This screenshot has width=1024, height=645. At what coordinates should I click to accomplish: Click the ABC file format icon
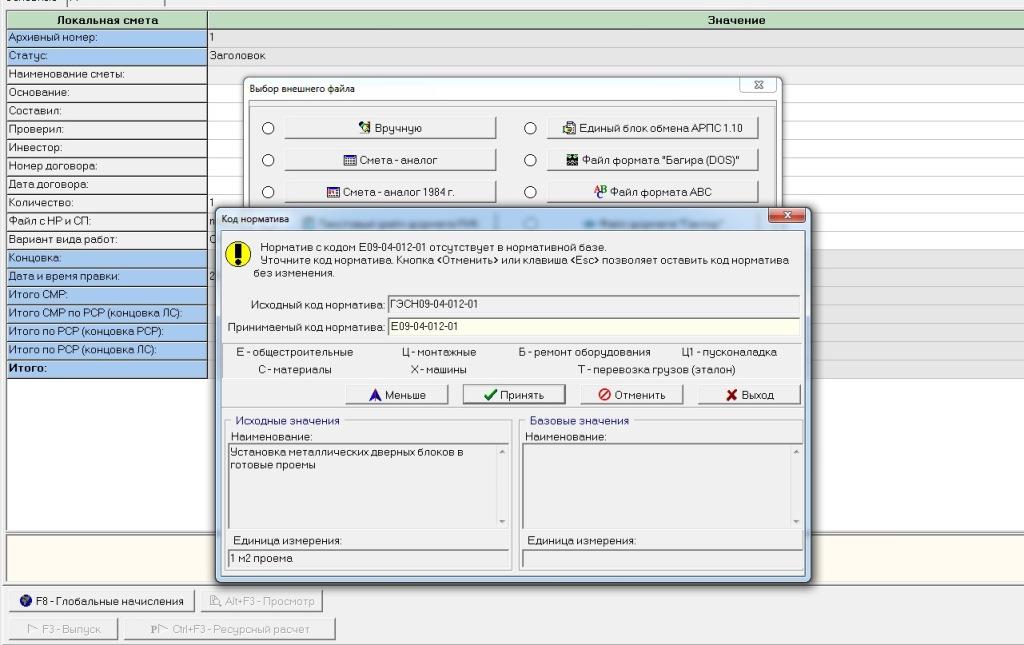(600, 191)
